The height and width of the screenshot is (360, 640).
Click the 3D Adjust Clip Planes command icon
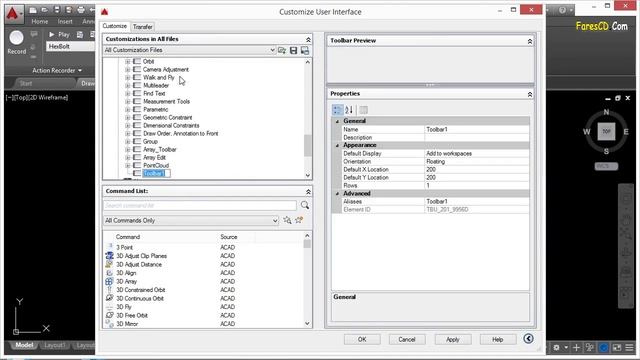[x=109, y=256]
